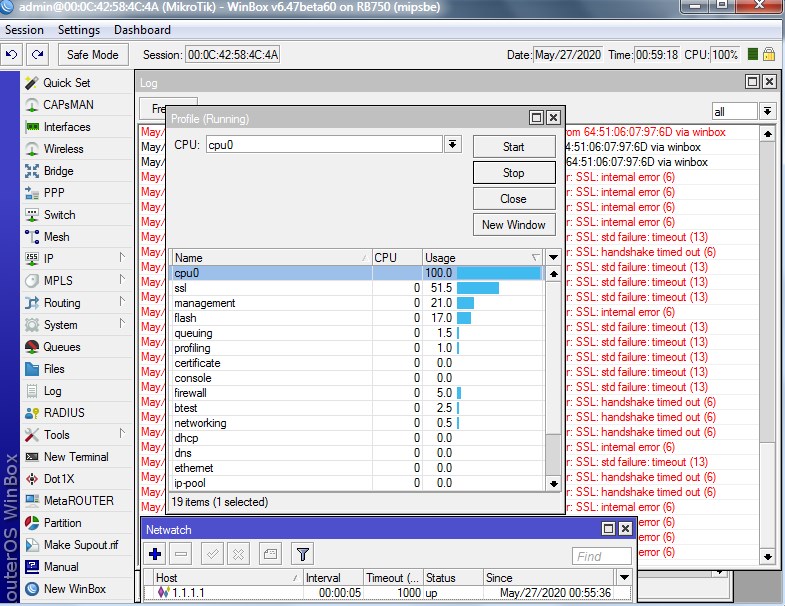Open the Session menu
The image size is (785, 606).
24,30
